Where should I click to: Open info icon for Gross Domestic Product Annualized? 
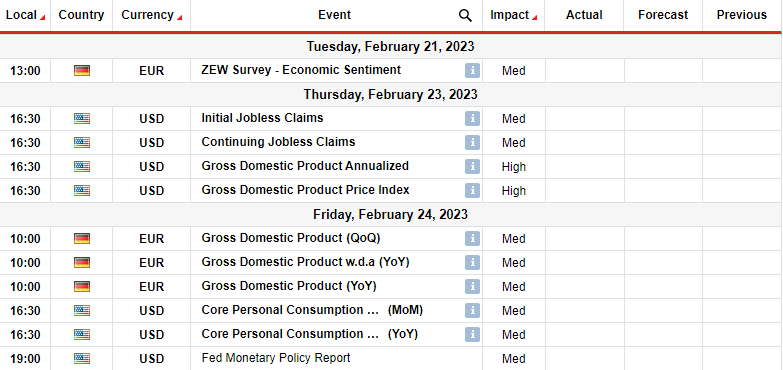[x=472, y=166]
